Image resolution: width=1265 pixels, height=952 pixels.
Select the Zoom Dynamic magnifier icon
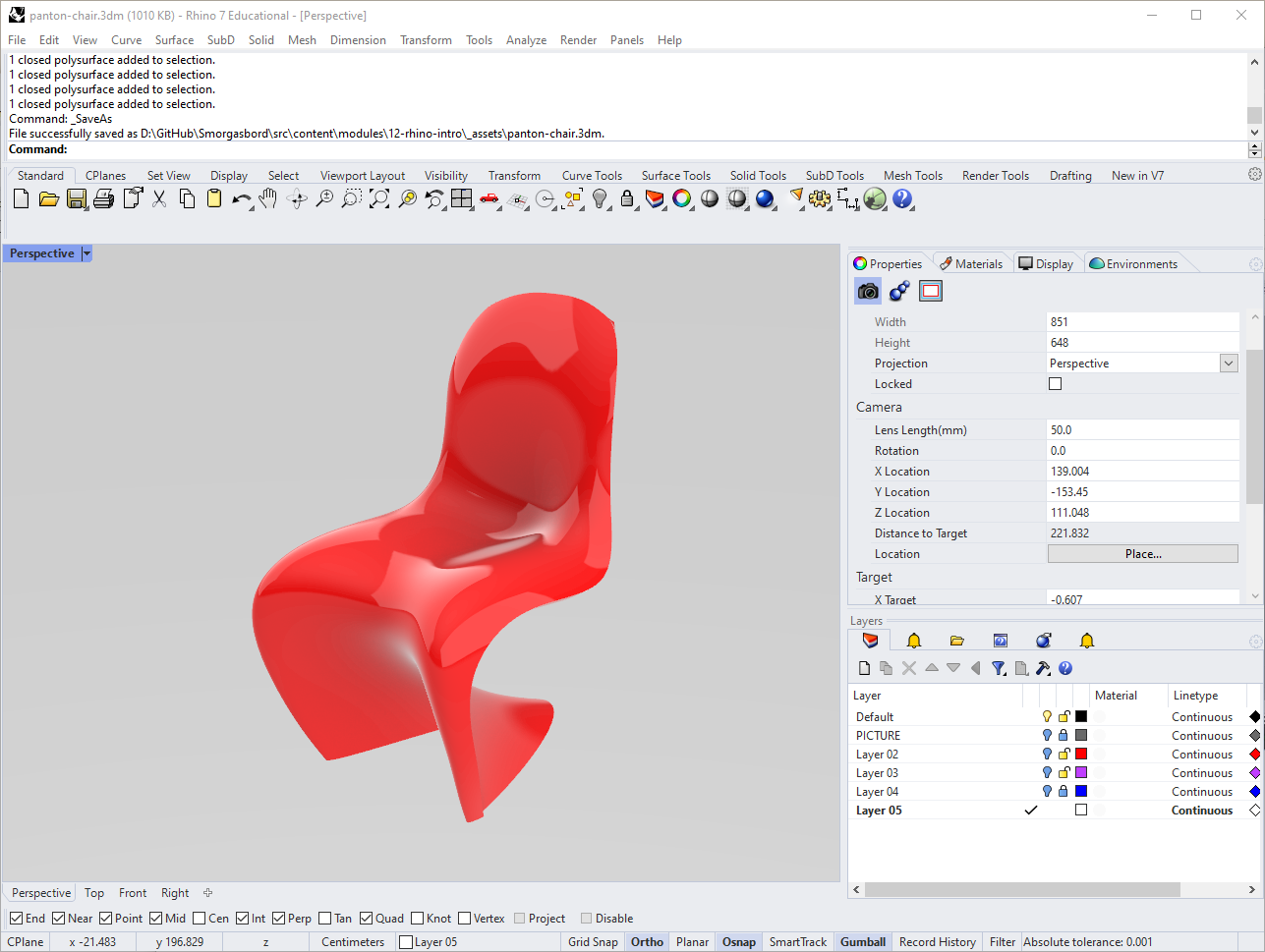pyautogui.click(x=324, y=199)
